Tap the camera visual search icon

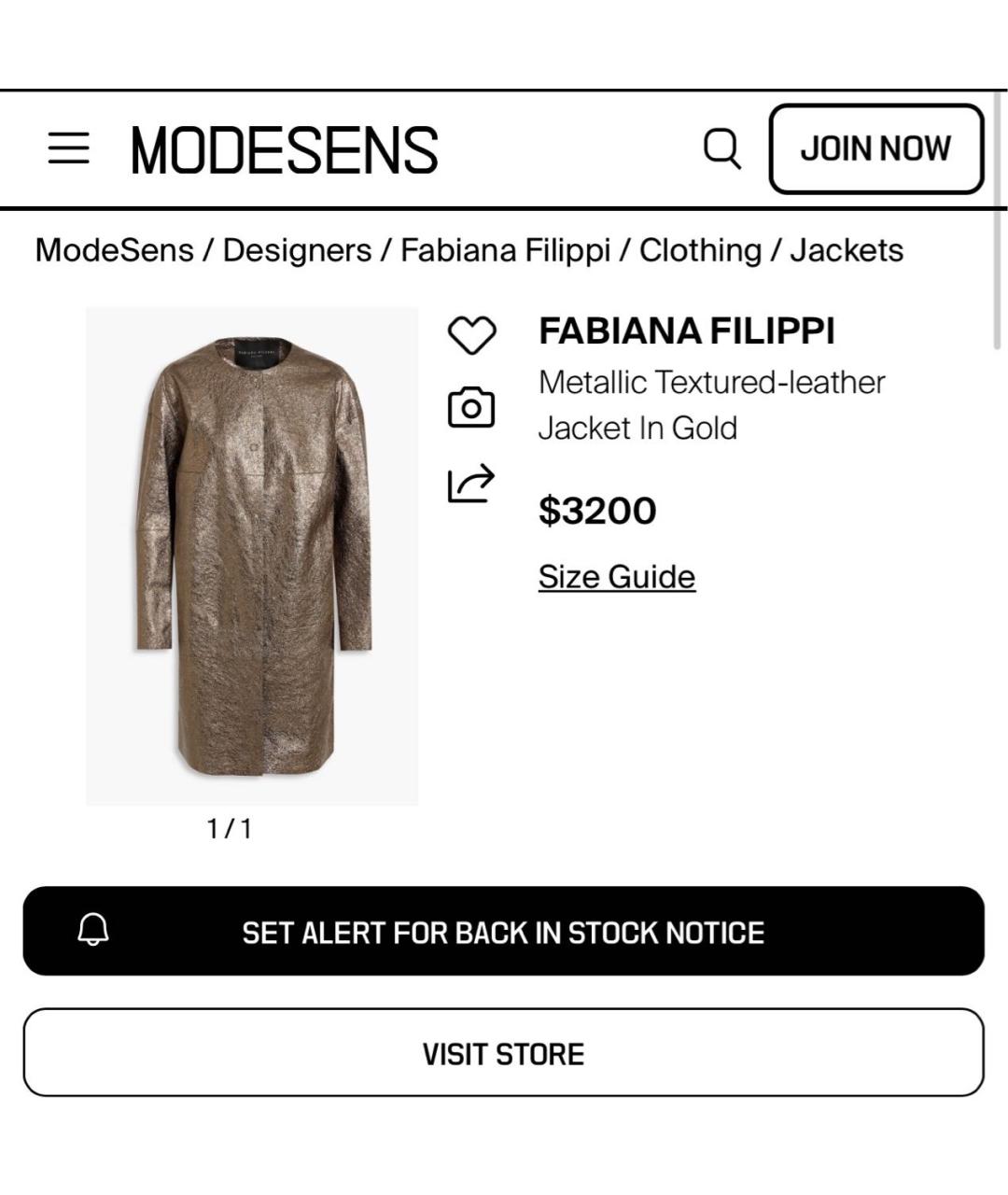pyautogui.click(x=471, y=408)
